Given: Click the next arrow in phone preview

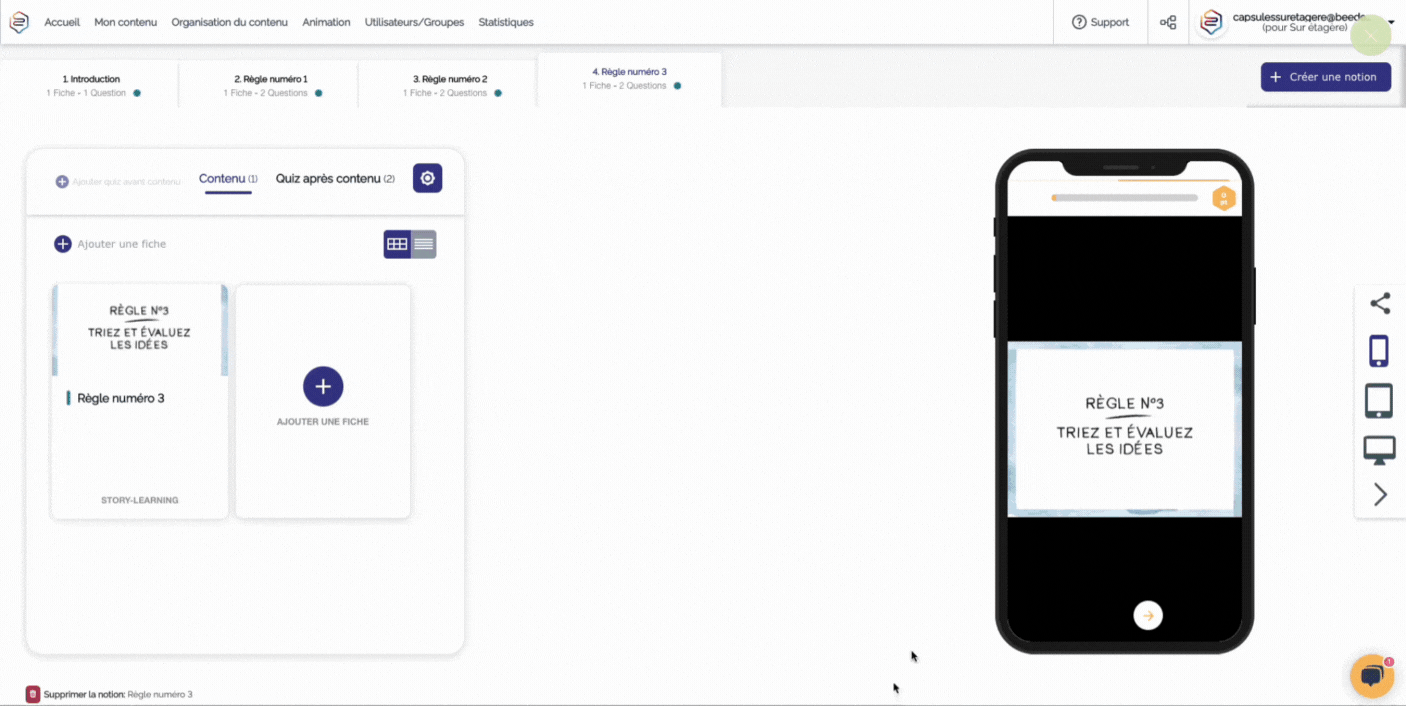Looking at the screenshot, I should [x=1147, y=615].
